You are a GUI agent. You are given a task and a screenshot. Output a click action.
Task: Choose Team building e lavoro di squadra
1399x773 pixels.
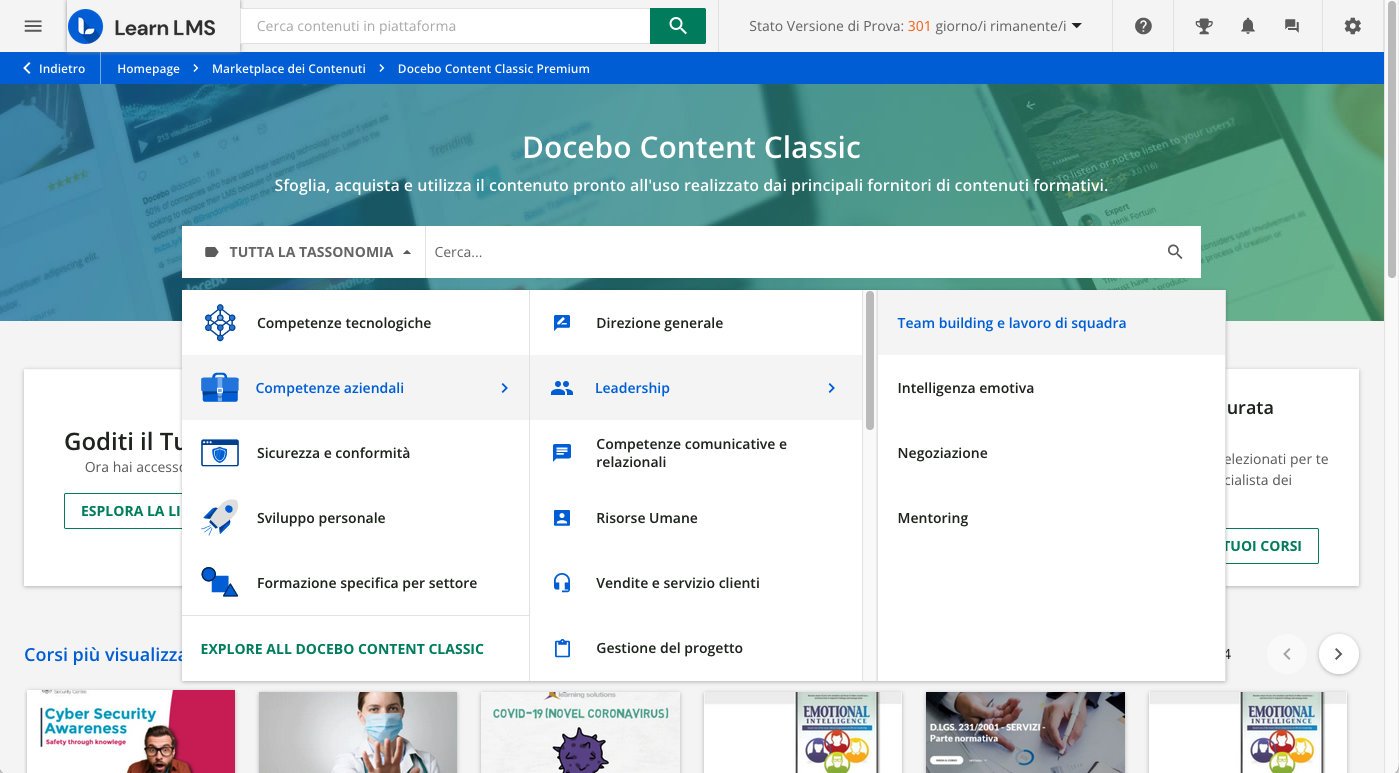coord(1051,323)
